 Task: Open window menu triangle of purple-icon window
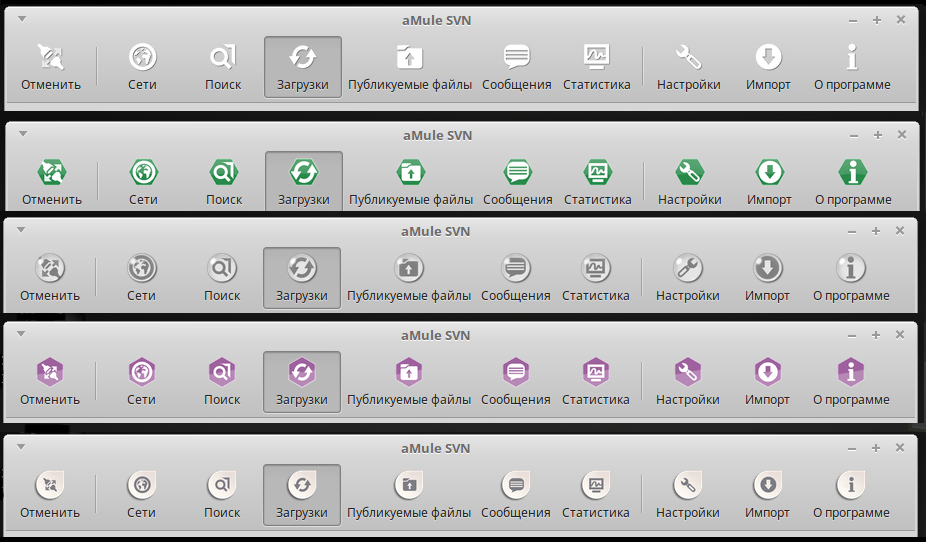click(21, 334)
